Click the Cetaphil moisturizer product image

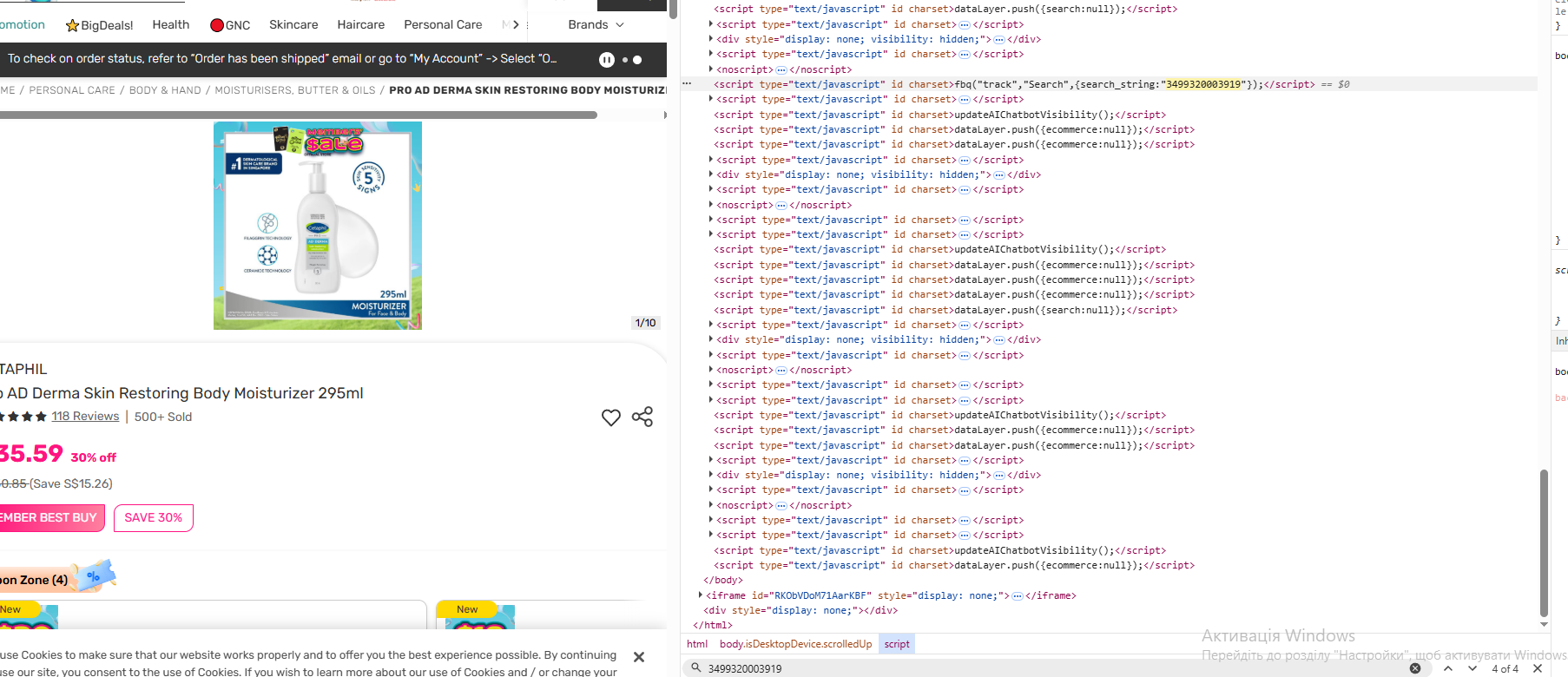pyautogui.click(x=318, y=226)
